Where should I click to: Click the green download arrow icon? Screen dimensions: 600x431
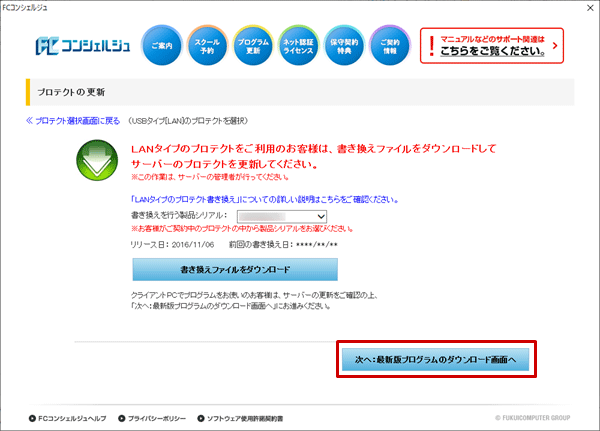100,161
